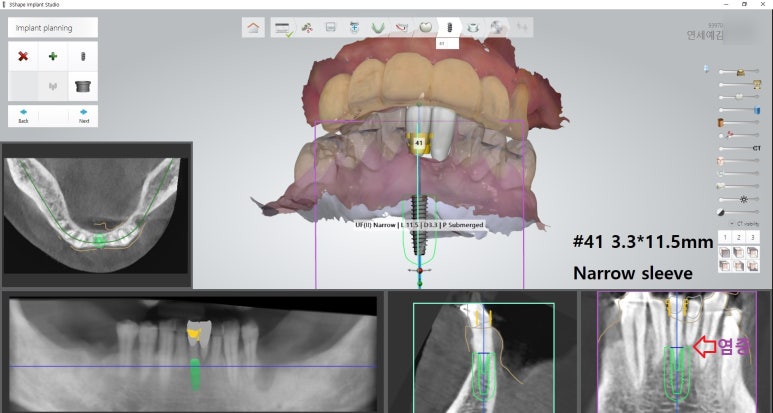Click the Back arrow button
The width and height of the screenshot is (773, 413).
[x=23, y=115]
